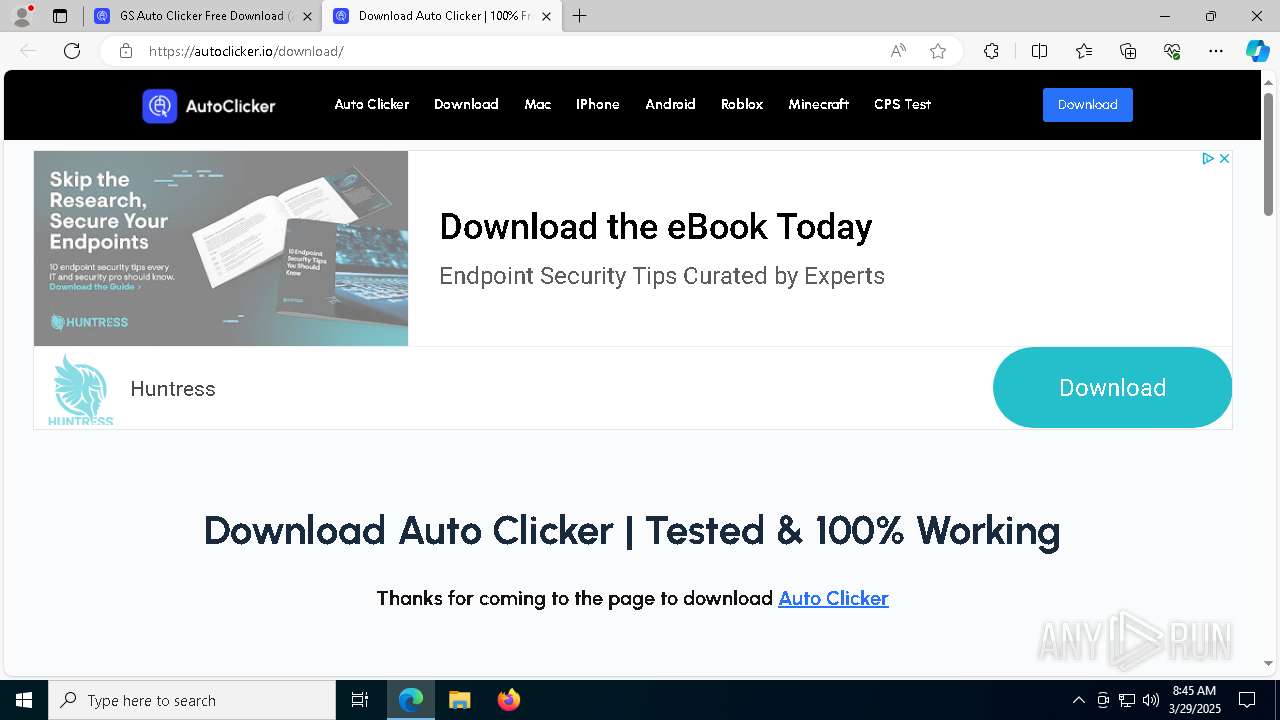Close the GS Auto Clicker tab
Screen dimensions: 1280x720
pos(307,16)
